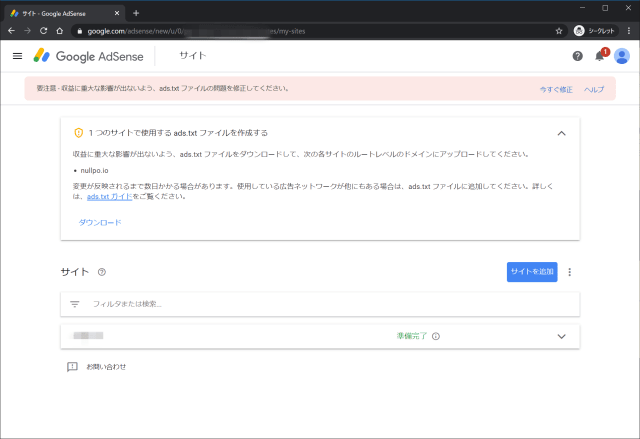Click the ヘルプ link in the alert banner
The height and width of the screenshot is (439, 640).
[x=594, y=89]
